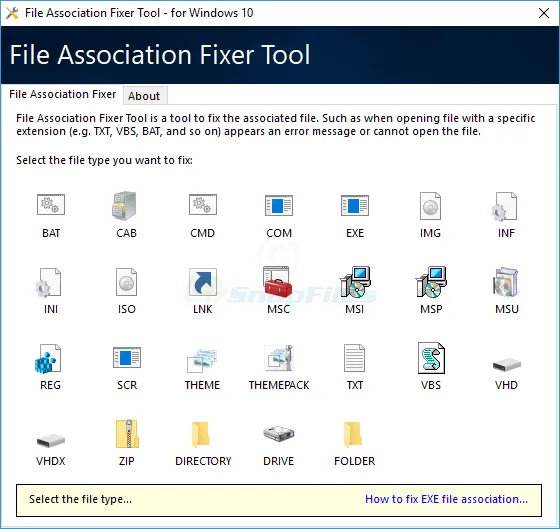This screenshot has height=529, width=560.
Task: Pick the DIRECTORY folder icon
Action: coord(201,435)
